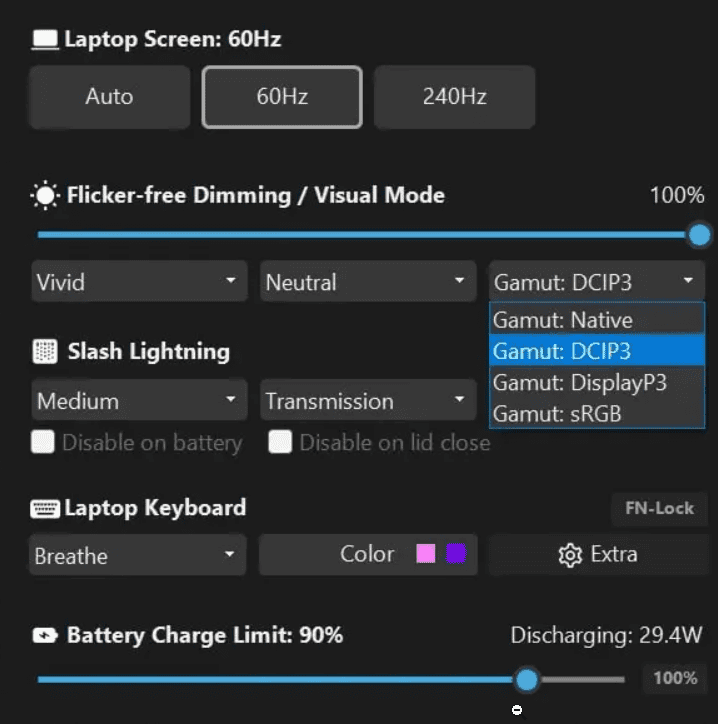Open the Vivid visual mode dropdown
The image size is (718, 724).
[139, 281]
